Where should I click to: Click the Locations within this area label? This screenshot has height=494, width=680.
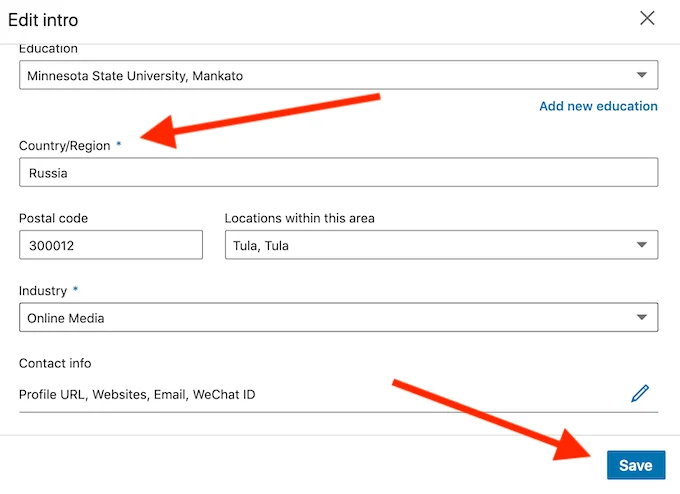(x=299, y=218)
